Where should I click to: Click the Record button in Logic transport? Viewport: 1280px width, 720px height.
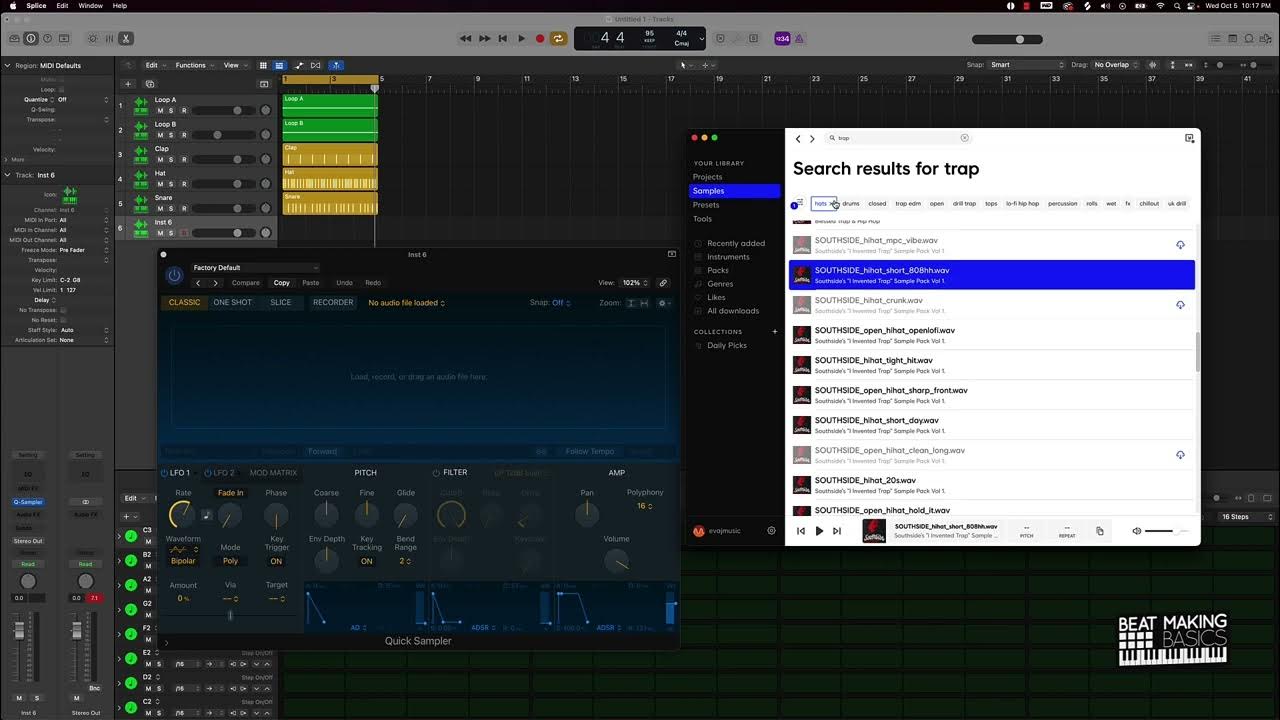(540, 39)
